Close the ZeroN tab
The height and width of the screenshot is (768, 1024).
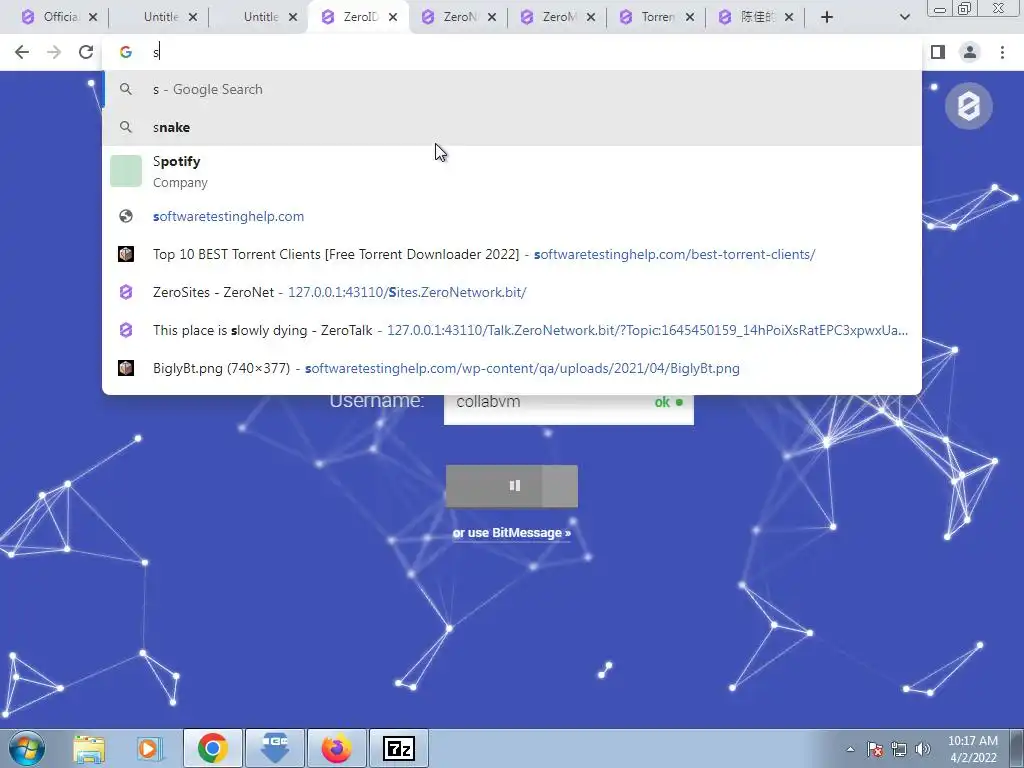coord(492,18)
